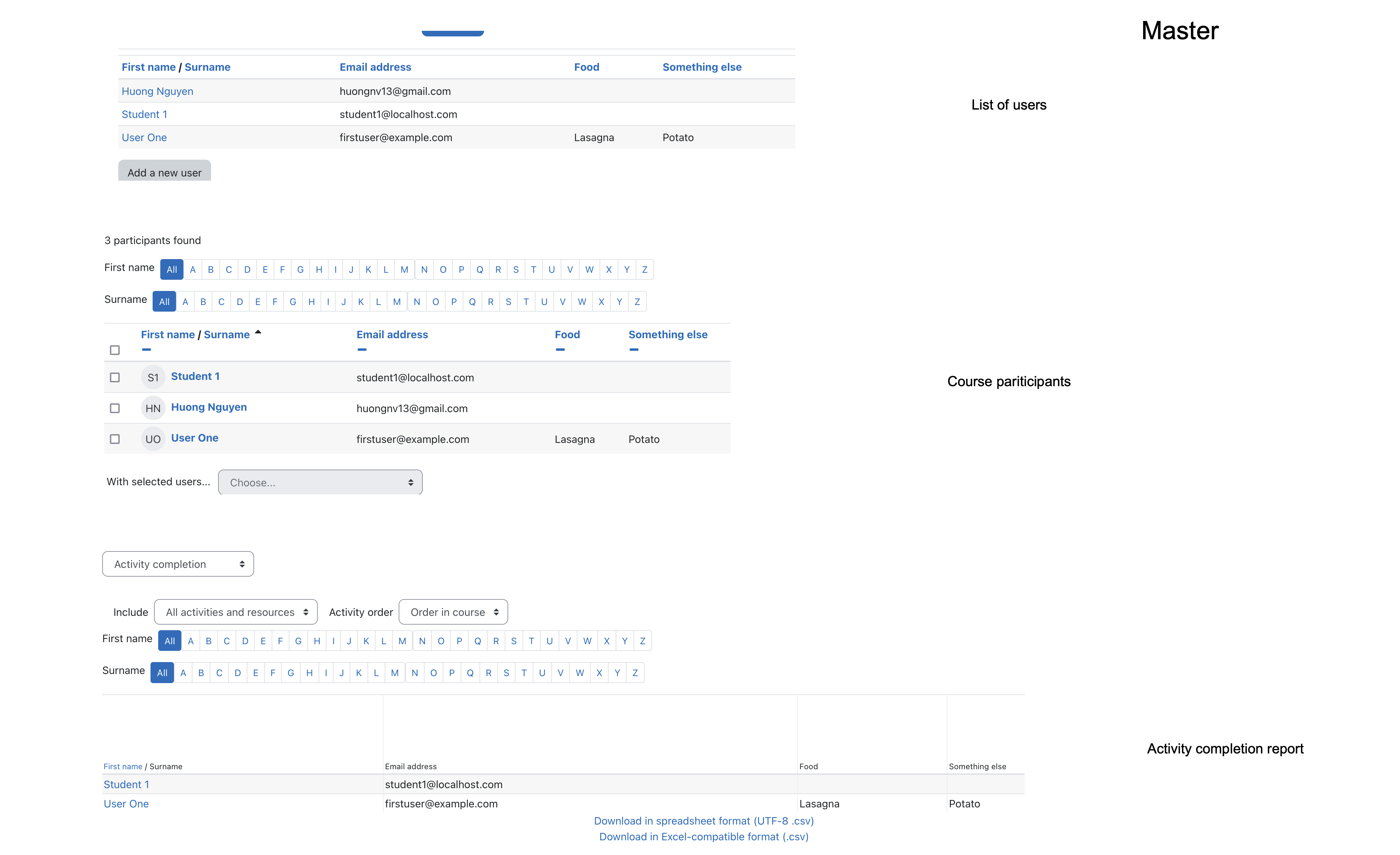This screenshot has width=1400, height=855.
Task: Click the ascending sort arrow beside Surname
Action: (x=258, y=332)
